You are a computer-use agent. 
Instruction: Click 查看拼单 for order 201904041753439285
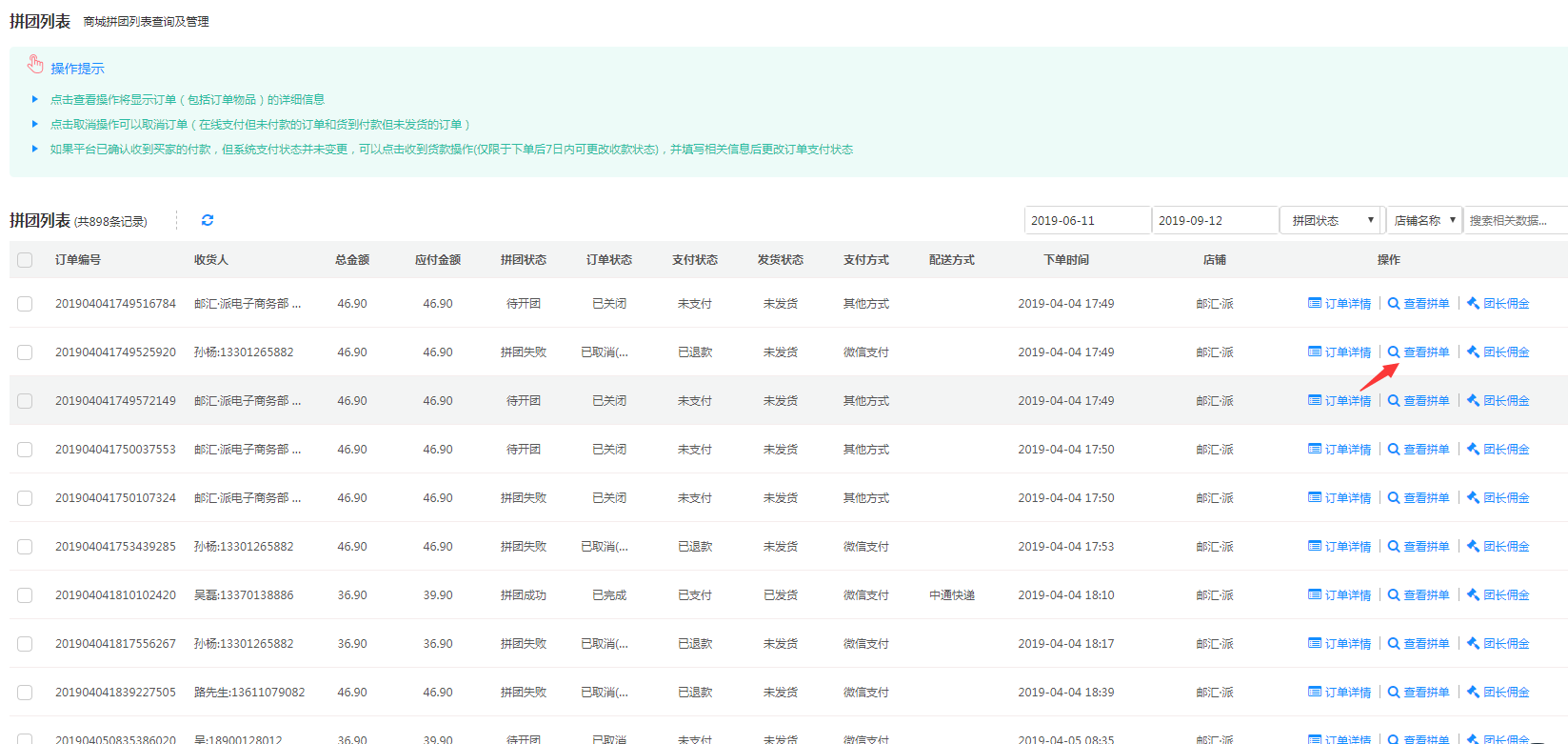click(1419, 547)
